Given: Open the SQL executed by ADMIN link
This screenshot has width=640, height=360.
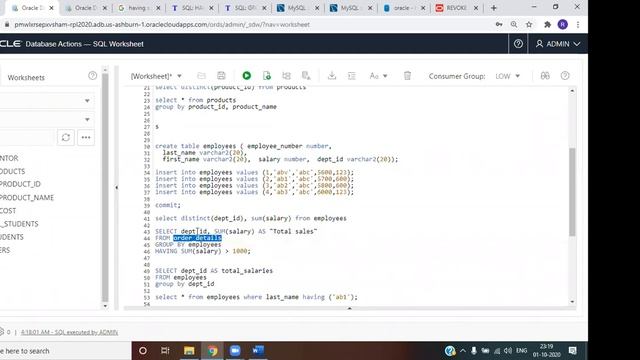Looking at the screenshot, I should [69, 332].
